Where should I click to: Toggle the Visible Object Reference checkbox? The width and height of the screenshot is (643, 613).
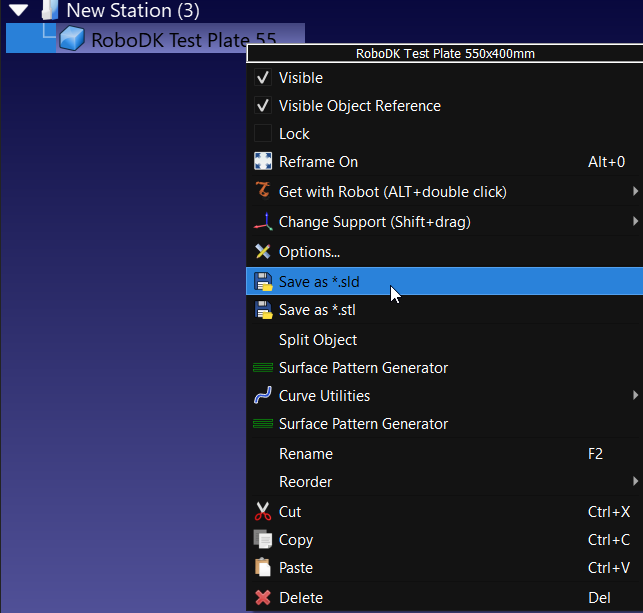[263, 106]
